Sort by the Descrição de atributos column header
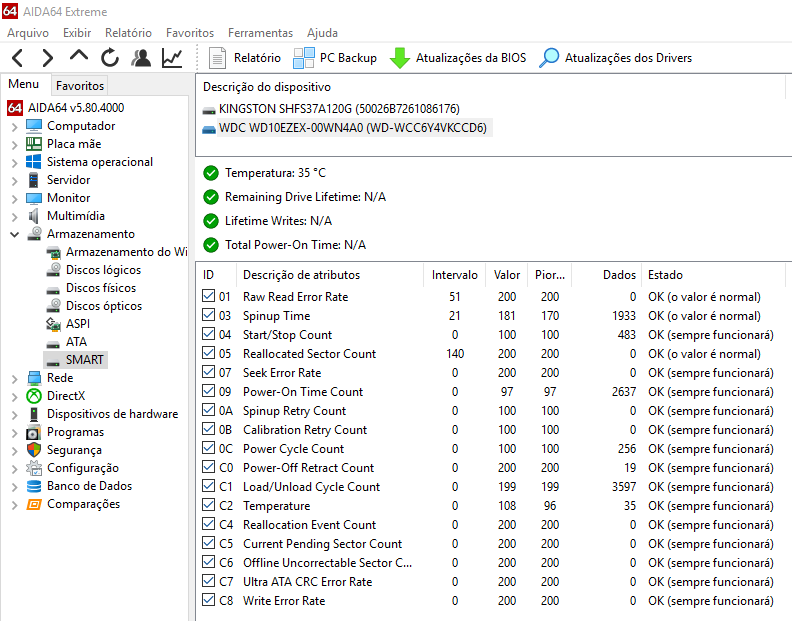Screen dimensions: 792x621 (330, 275)
